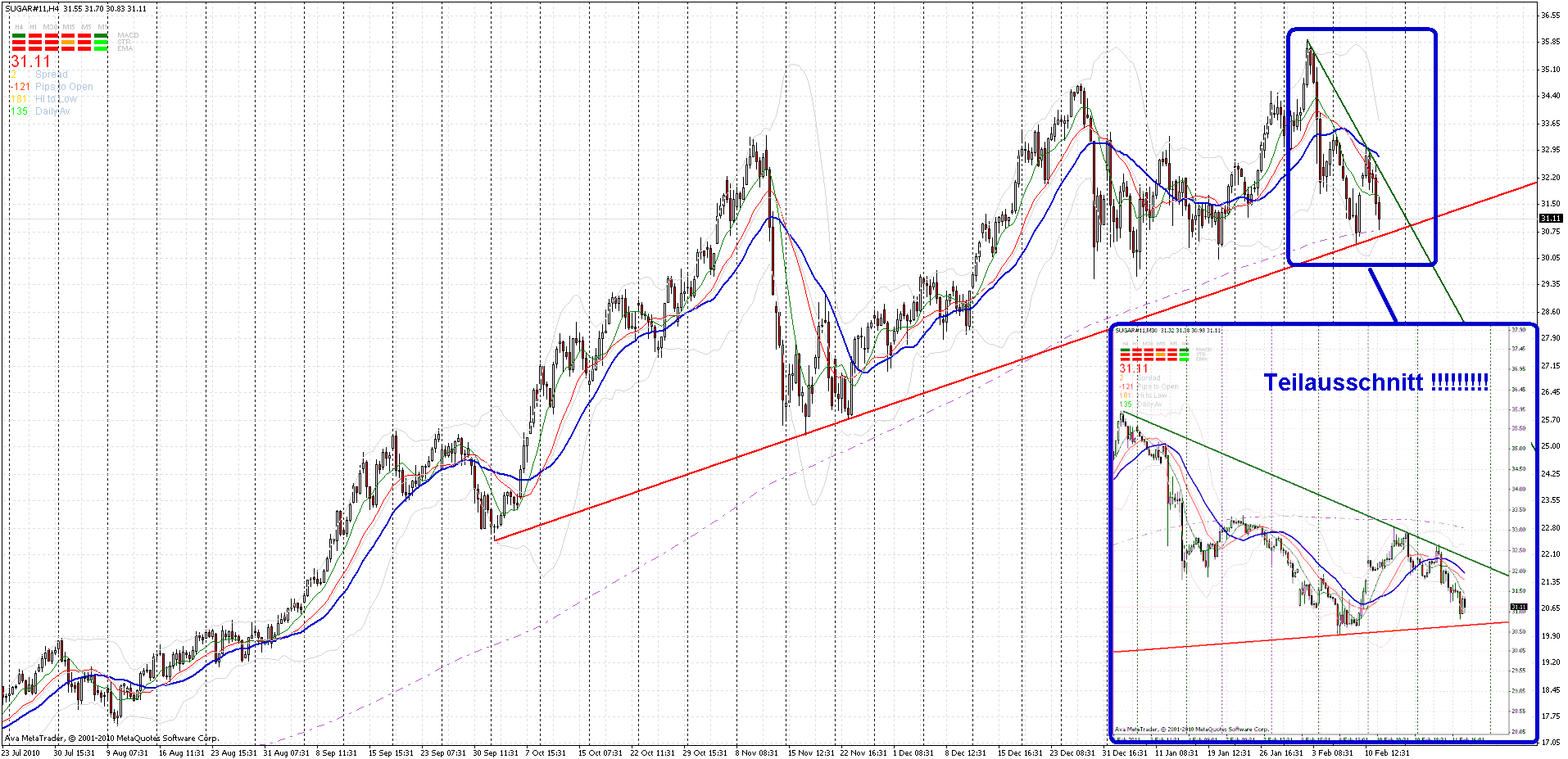Click the 35.85 price axis label
1568x759 pixels.
point(1551,42)
